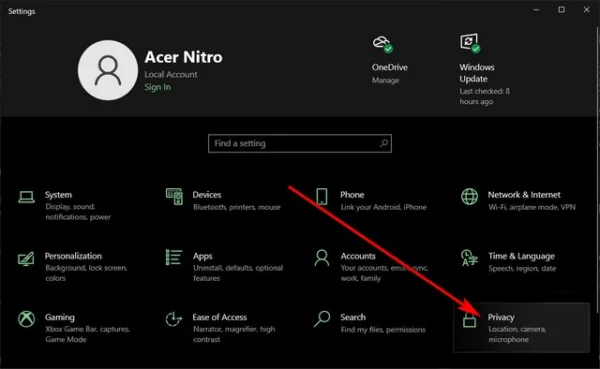
Task: Click 'Narrator, magnifier, high contrast' description
Action: [234, 334]
